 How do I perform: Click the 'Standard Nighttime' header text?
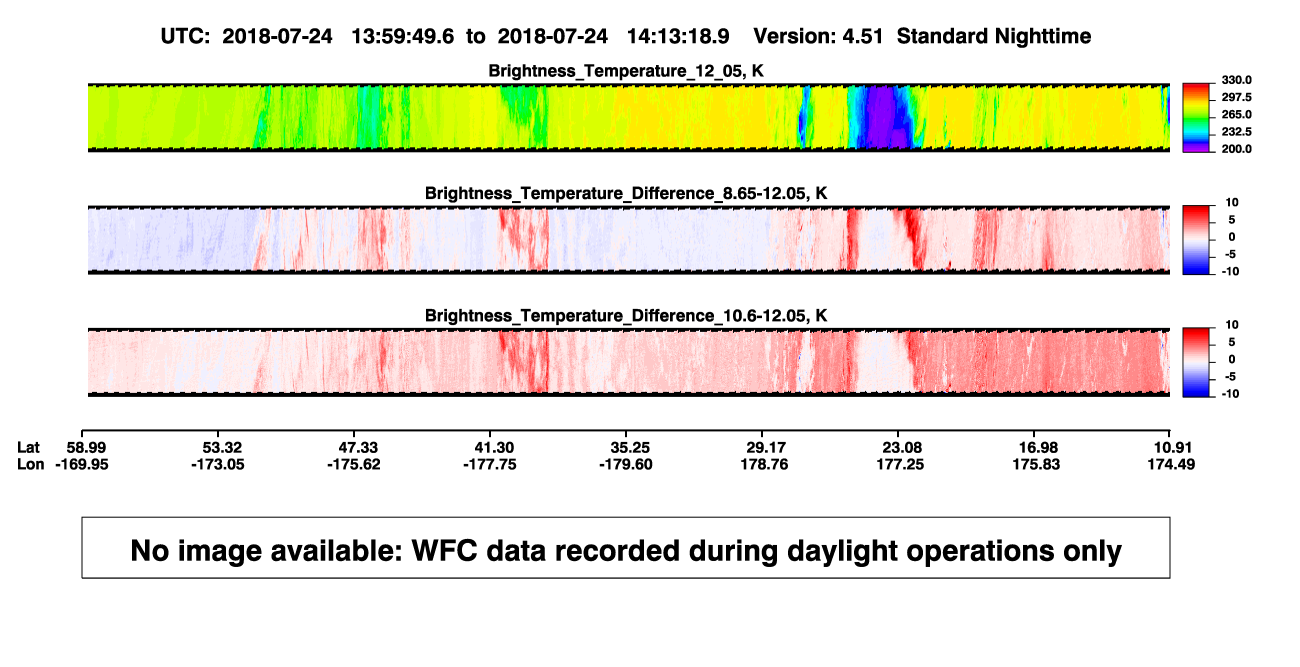click(x=994, y=36)
